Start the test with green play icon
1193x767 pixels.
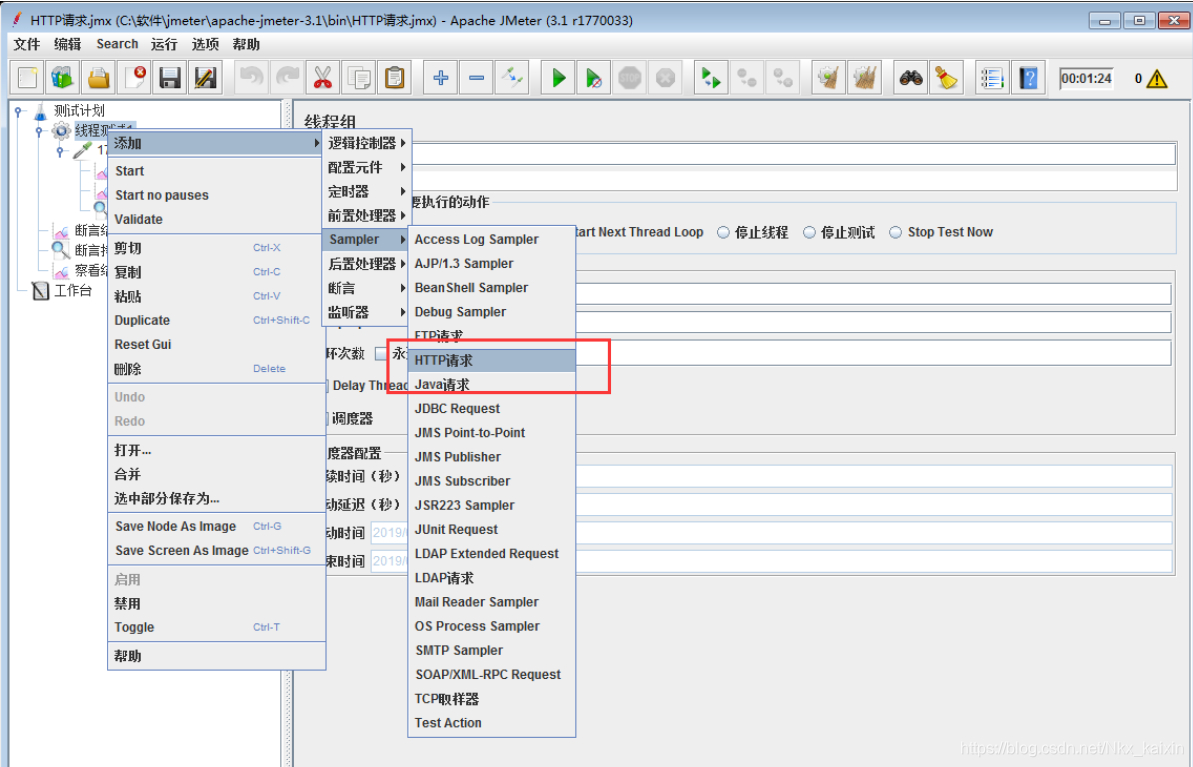click(558, 78)
